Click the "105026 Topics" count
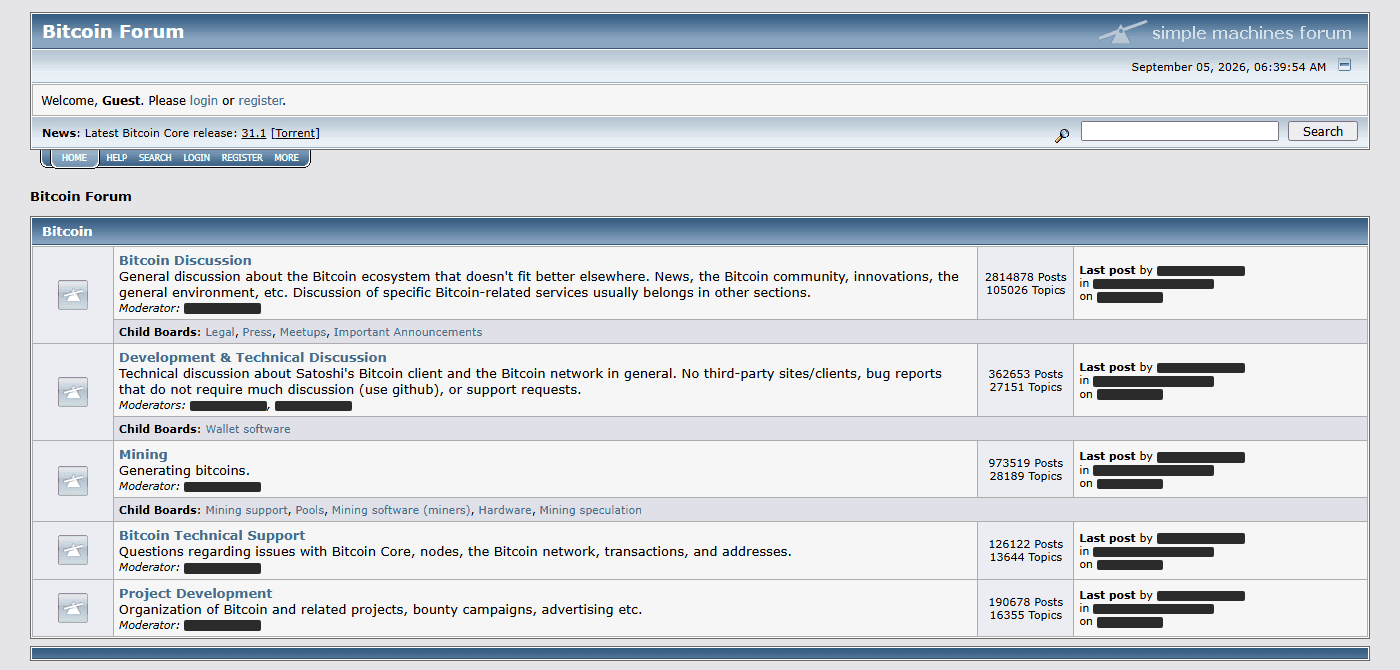This screenshot has height=670, width=1400. (x=1026, y=290)
